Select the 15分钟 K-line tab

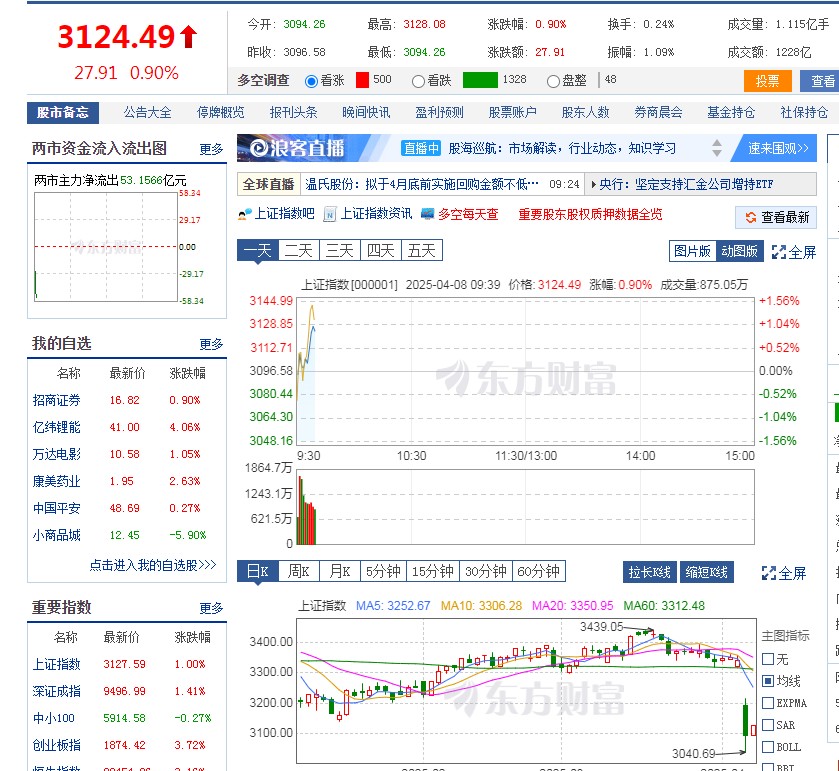point(433,571)
